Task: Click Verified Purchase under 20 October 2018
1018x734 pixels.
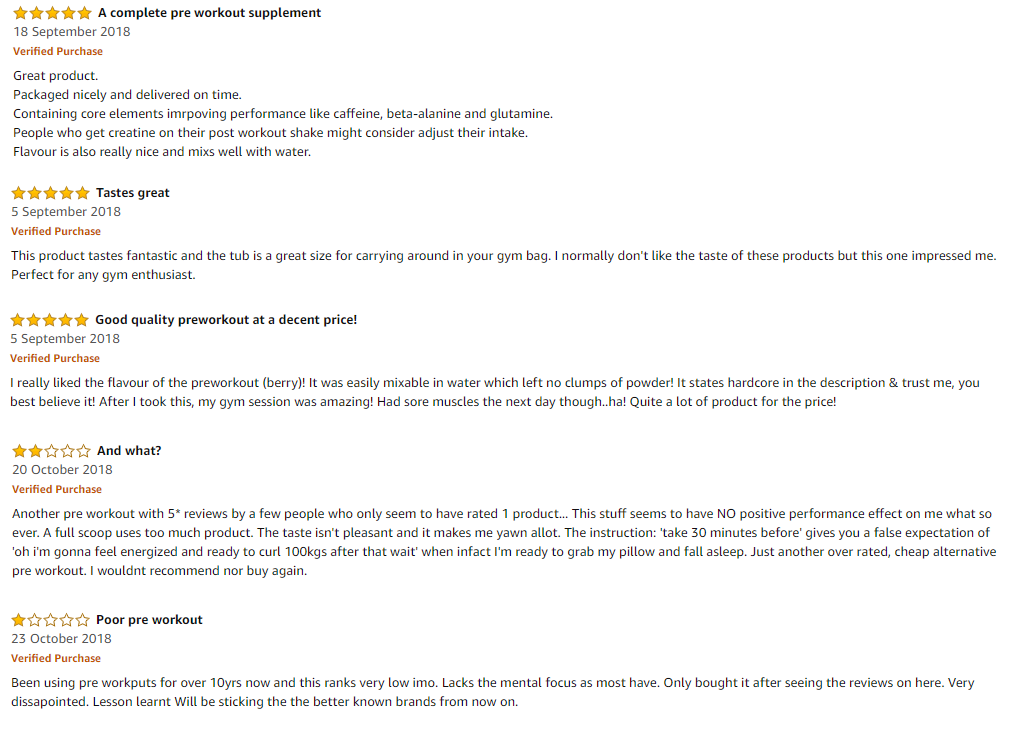Action: pyautogui.click(x=57, y=489)
